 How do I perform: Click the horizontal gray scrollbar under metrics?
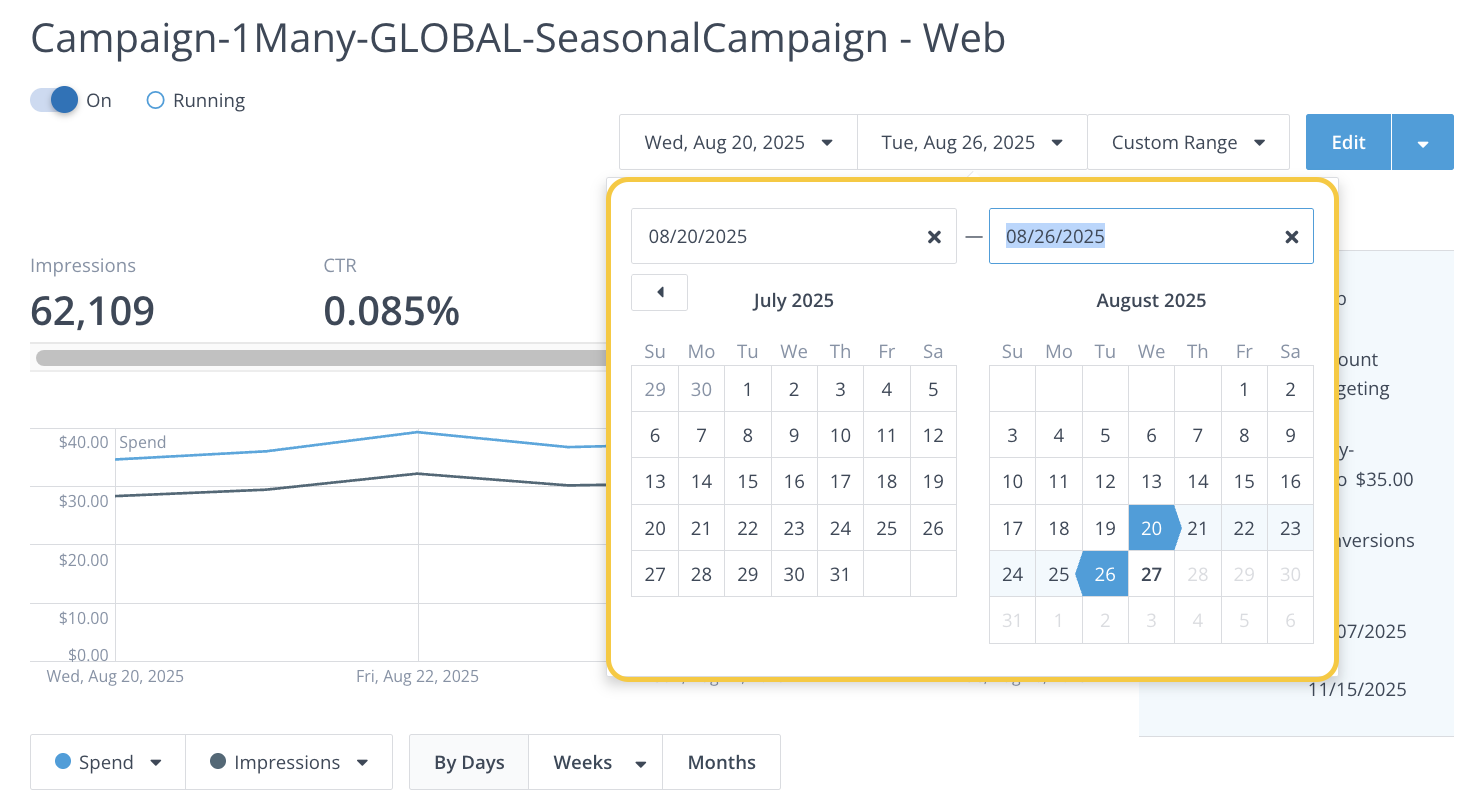pos(320,357)
